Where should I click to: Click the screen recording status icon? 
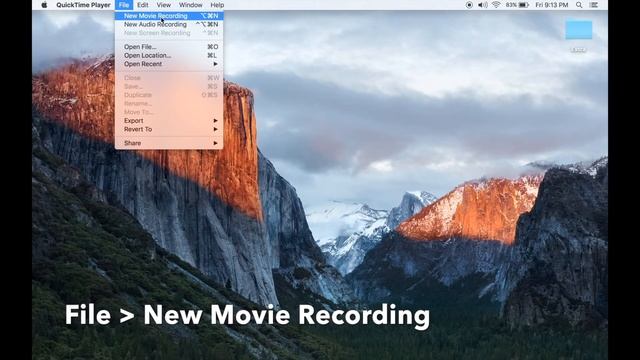[x=469, y=5]
